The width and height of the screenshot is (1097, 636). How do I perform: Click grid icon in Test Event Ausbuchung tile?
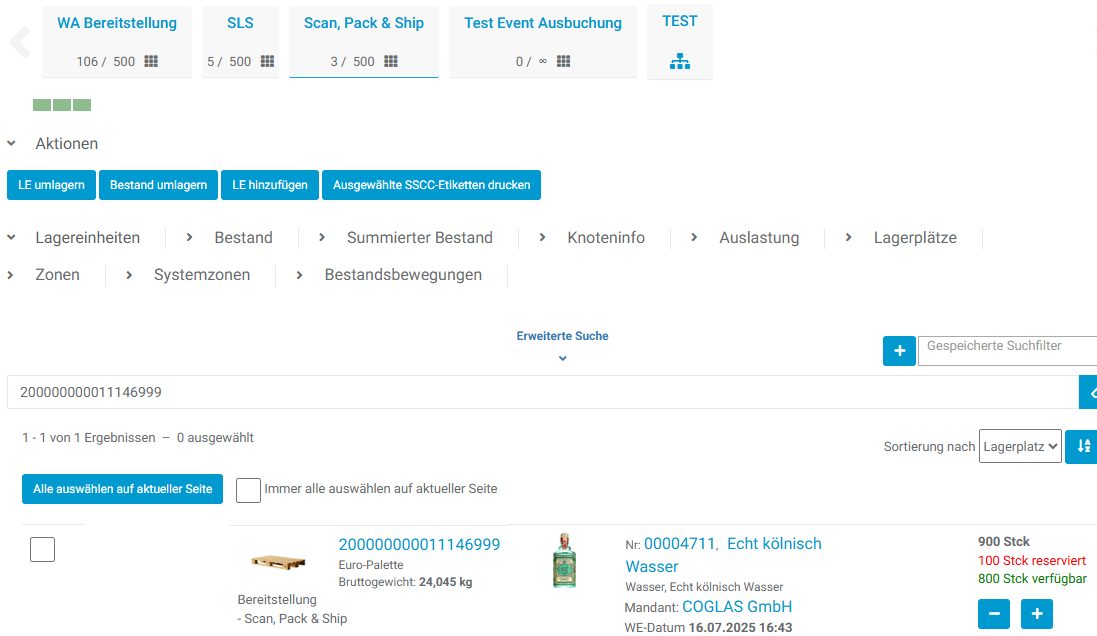pos(564,62)
